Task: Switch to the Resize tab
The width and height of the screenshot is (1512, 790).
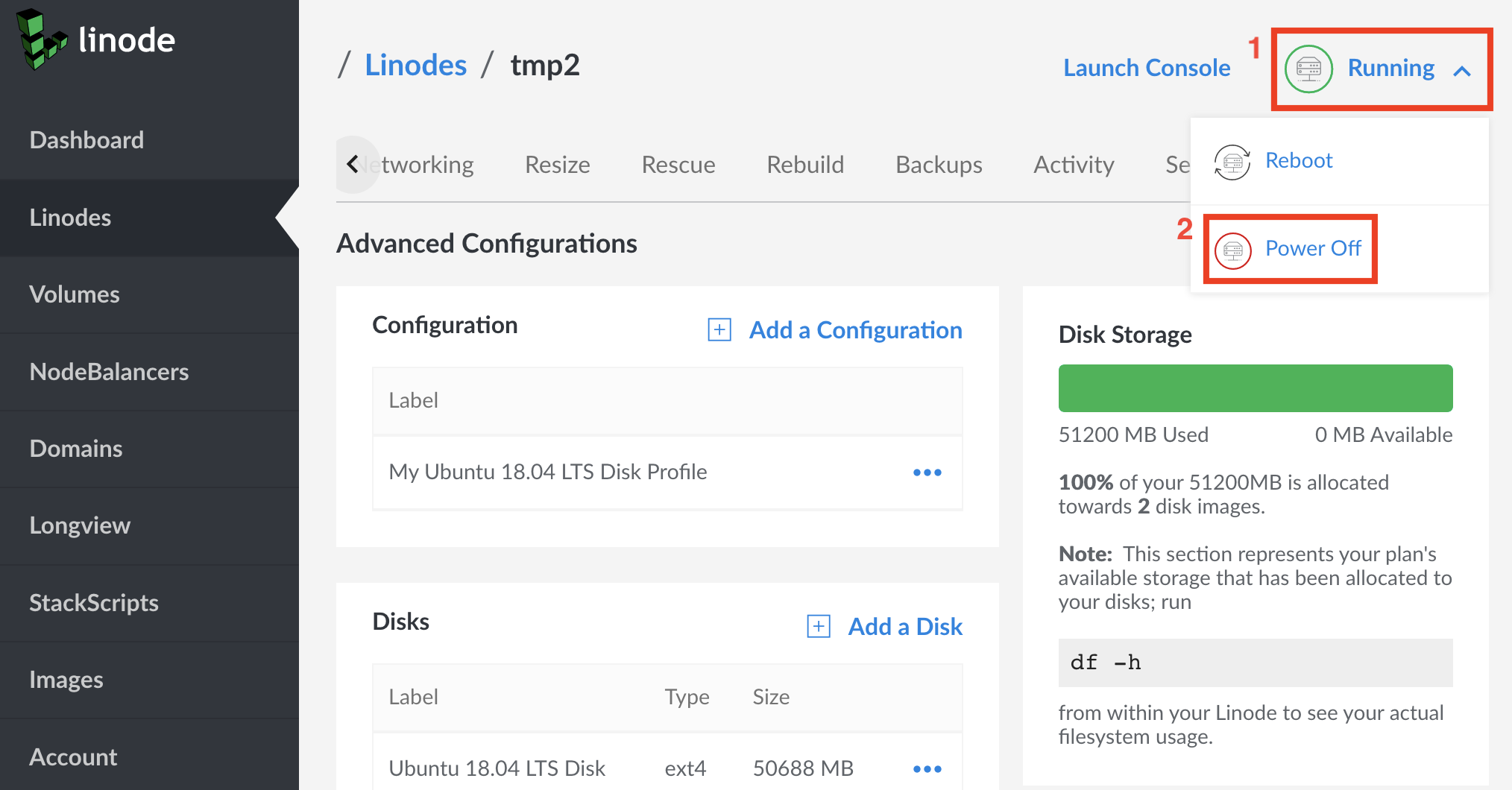Action: [x=558, y=165]
